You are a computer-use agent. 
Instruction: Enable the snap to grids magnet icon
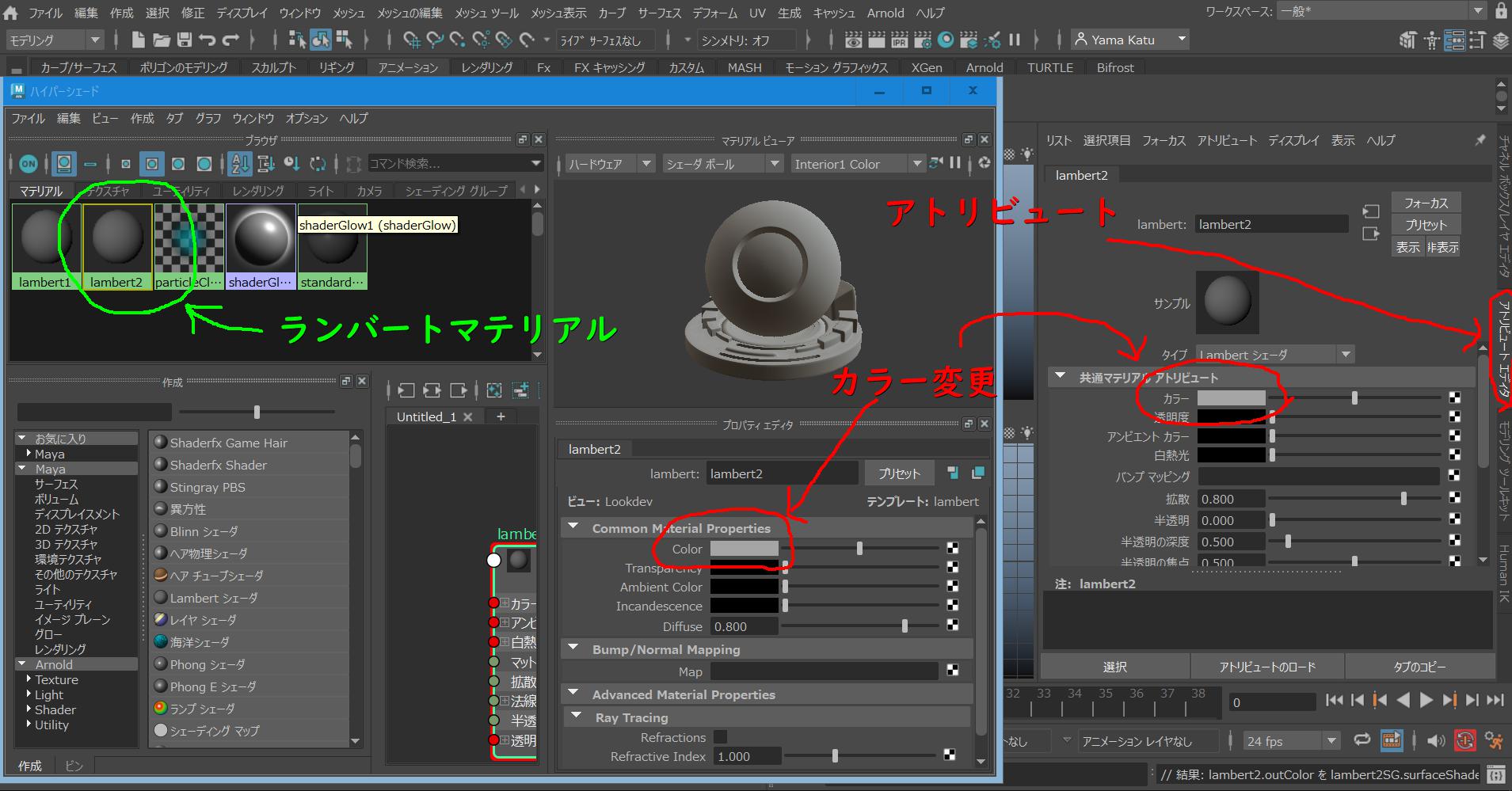click(412, 40)
